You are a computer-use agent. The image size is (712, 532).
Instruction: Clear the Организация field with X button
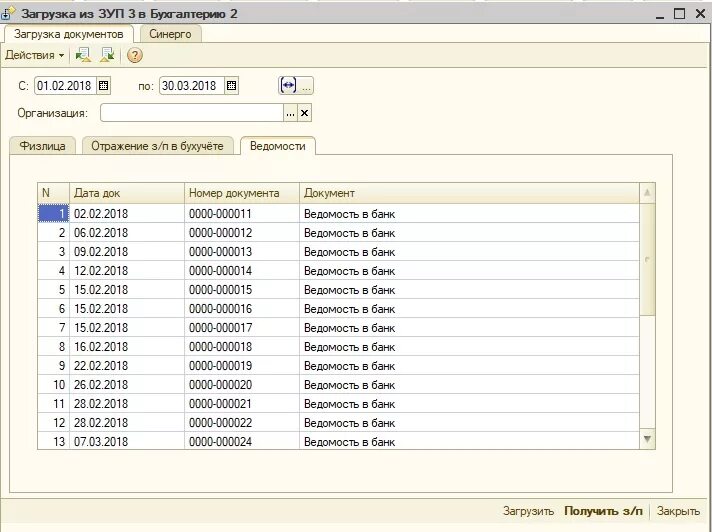pyautogui.click(x=304, y=113)
